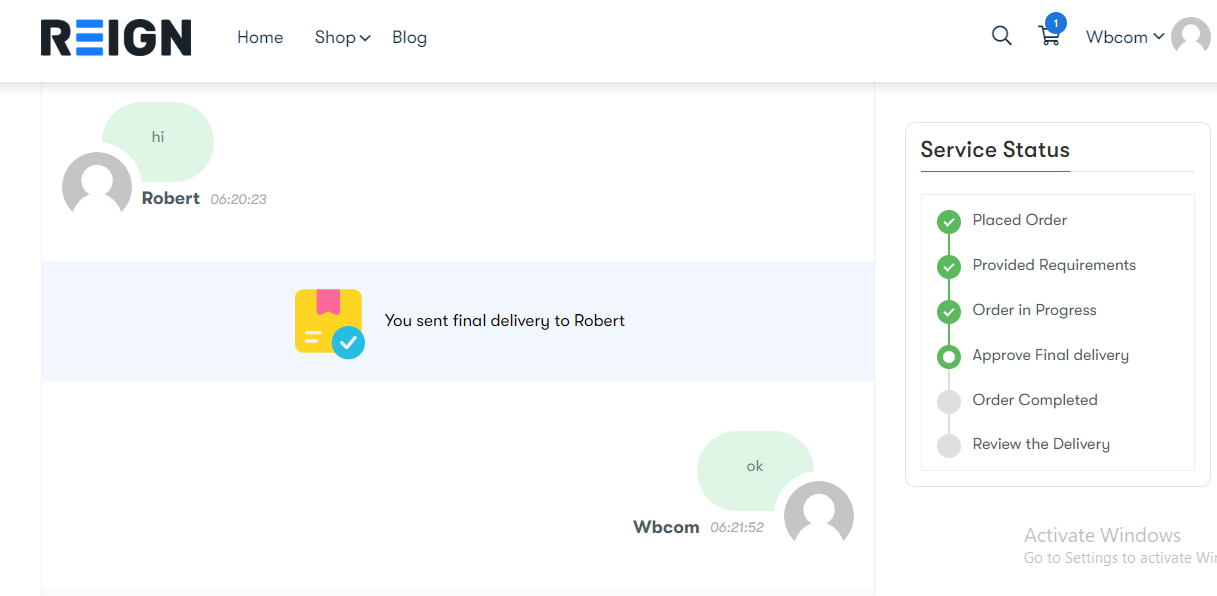Click the Review the Delivery step
This screenshot has width=1217, height=596.
point(1041,444)
